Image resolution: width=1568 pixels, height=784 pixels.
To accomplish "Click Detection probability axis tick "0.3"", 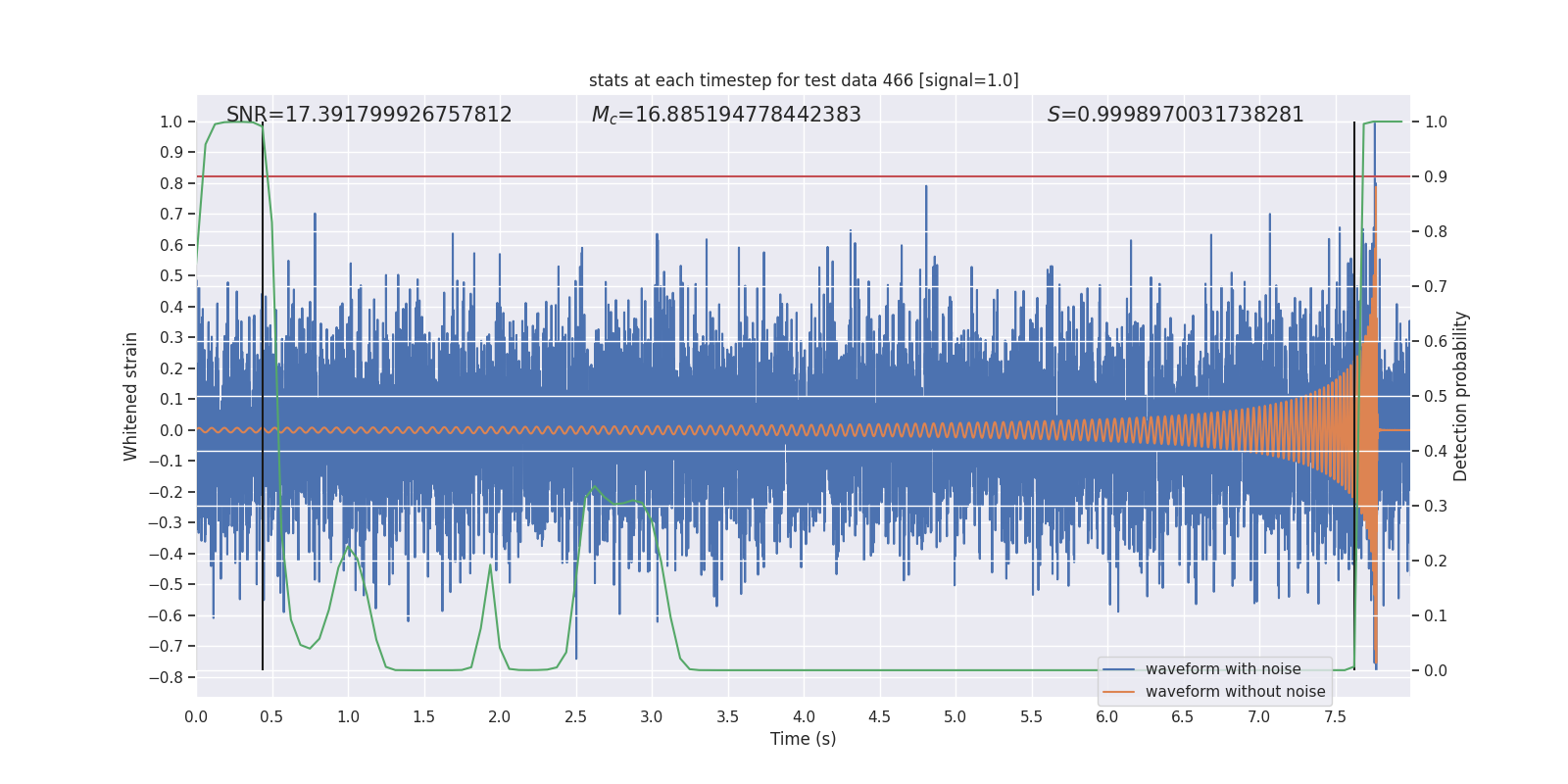I will 1436,507.
